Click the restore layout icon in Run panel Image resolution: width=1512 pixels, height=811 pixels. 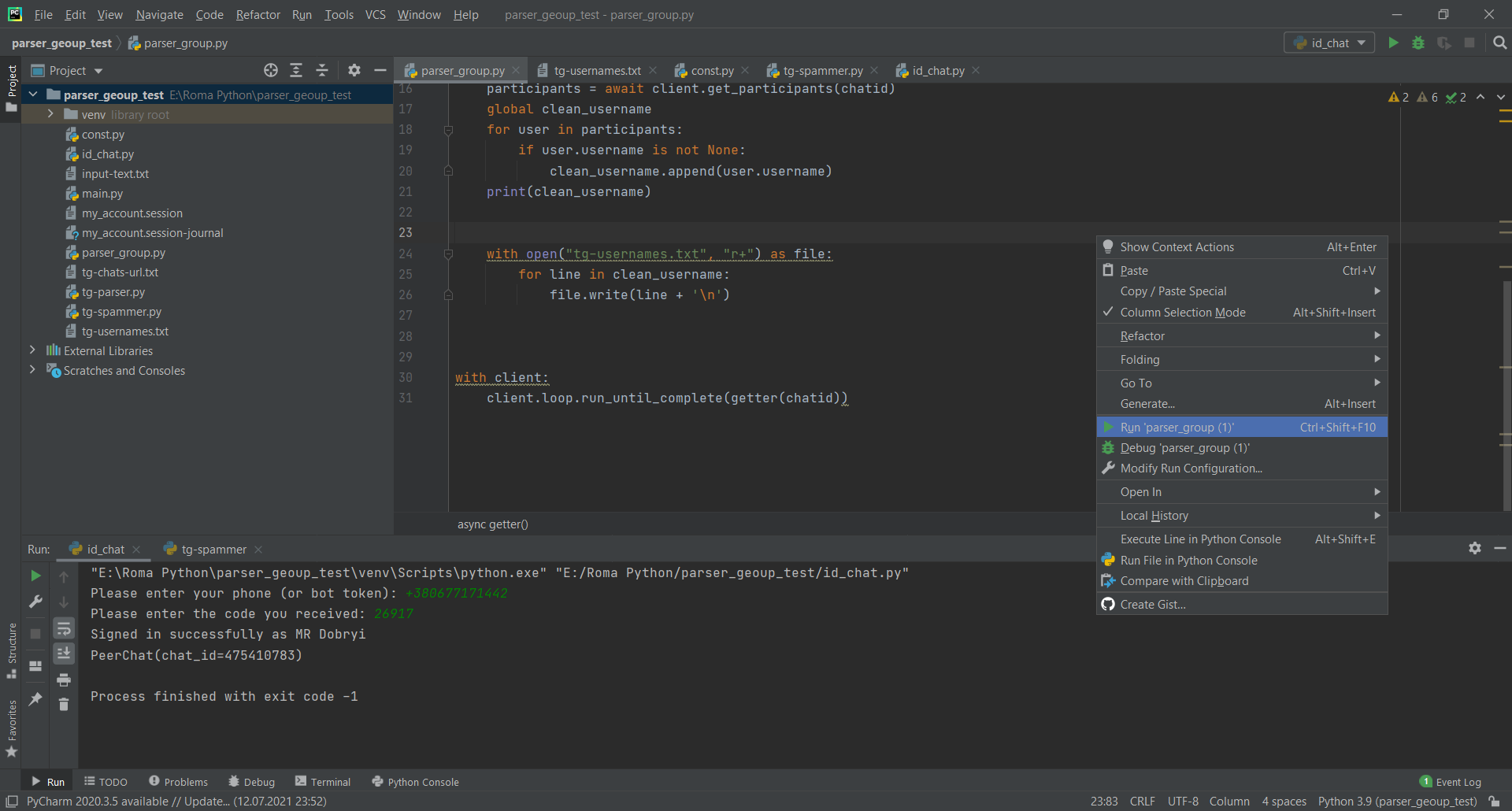click(x=35, y=666)
